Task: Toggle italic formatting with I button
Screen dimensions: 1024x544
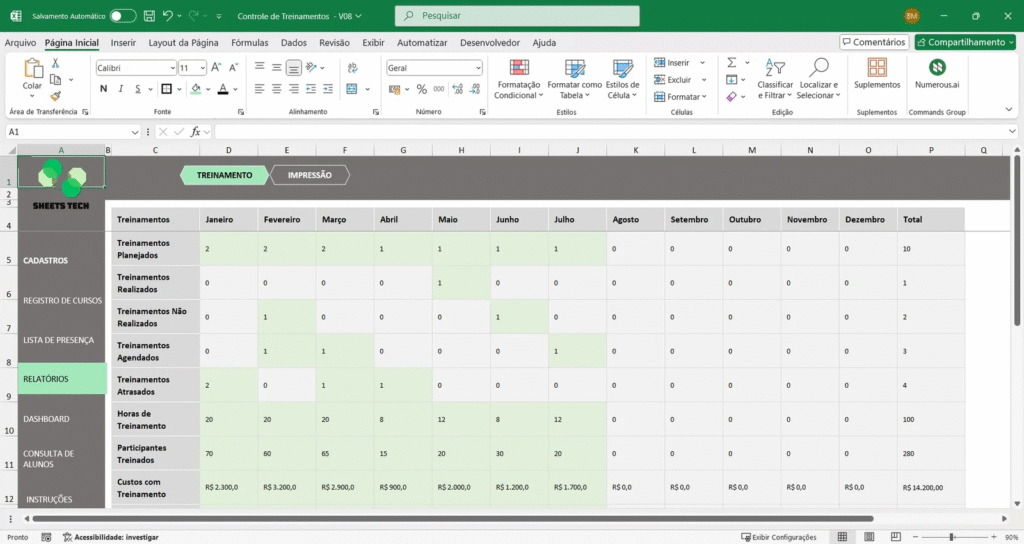Action: pos(120,89)
